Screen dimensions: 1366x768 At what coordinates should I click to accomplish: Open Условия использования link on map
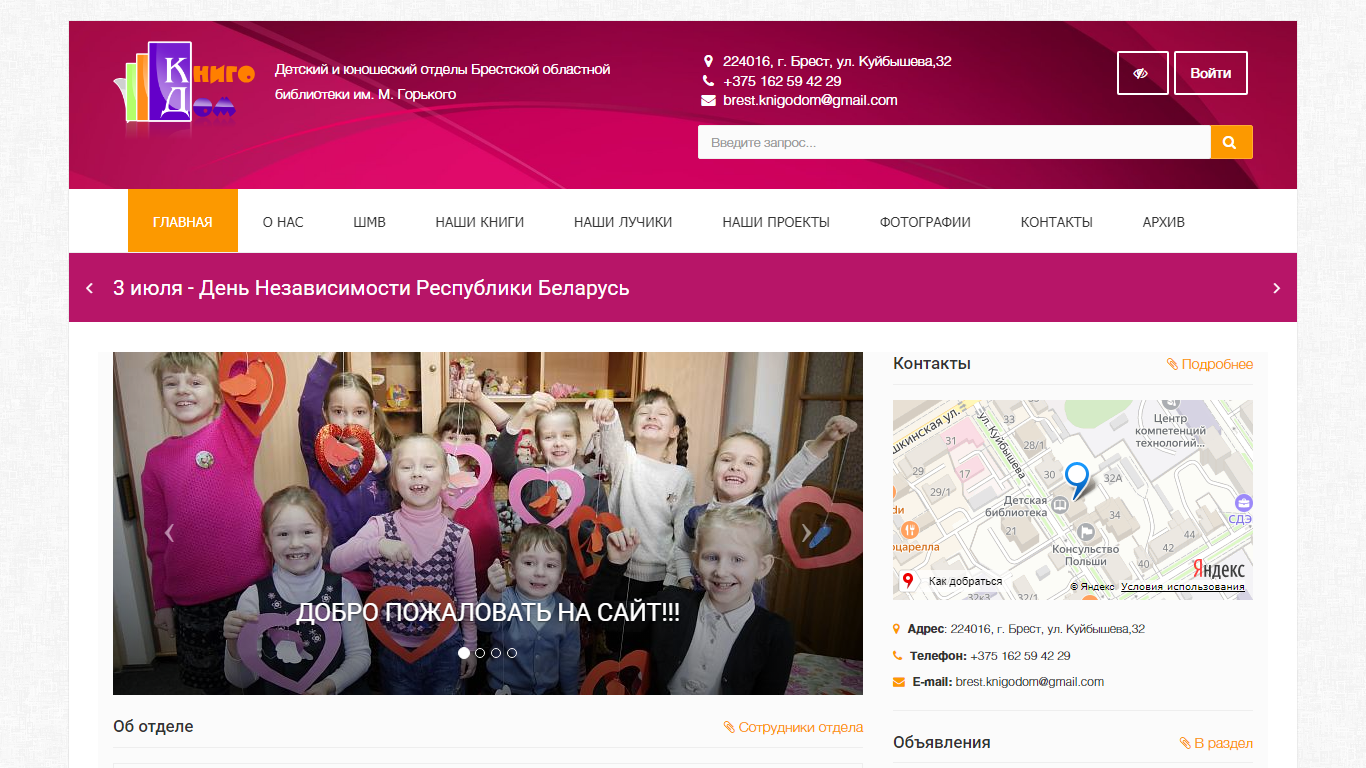click(1183, 587)
